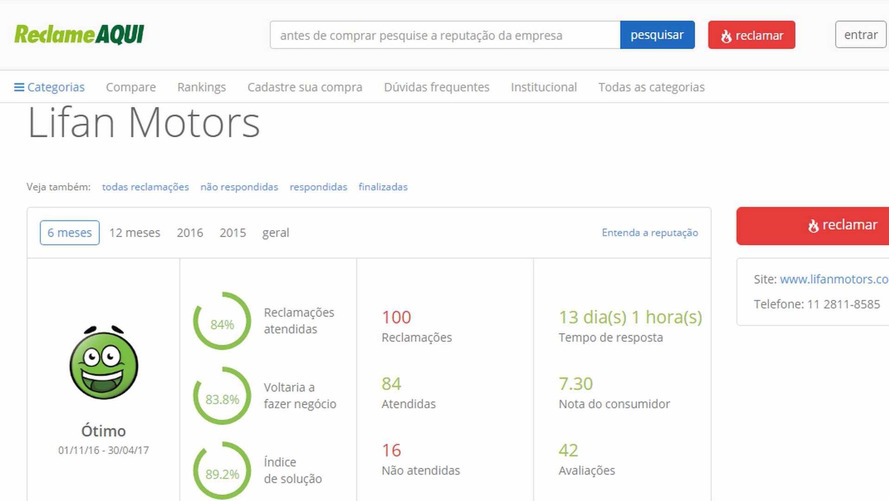Image resolution: width=889 pixels, height=501 pixels.
Task: Select the geral period tab
Action: (x=276, y=233)
